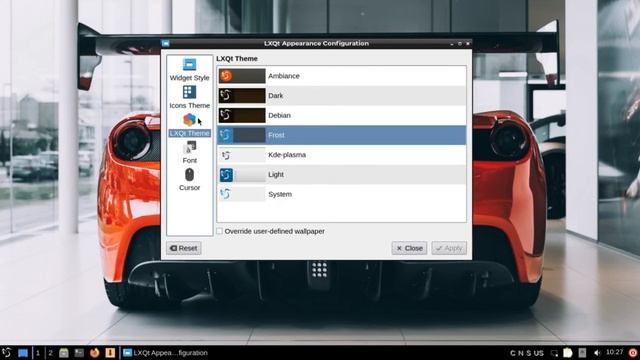Launch Firefox from the panel
This screenshot has height=360, width=640.
94,353
